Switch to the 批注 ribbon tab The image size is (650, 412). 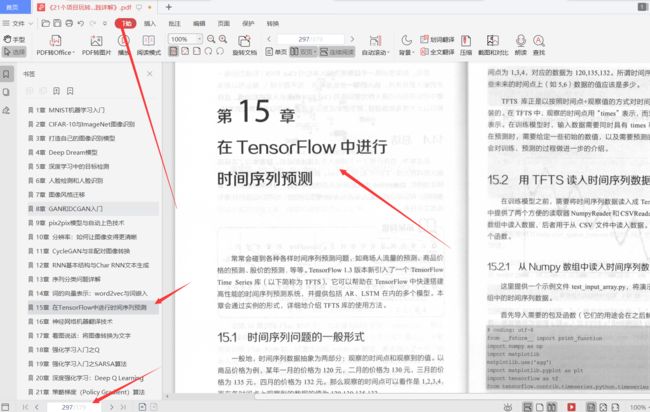[x=175, y=24]
